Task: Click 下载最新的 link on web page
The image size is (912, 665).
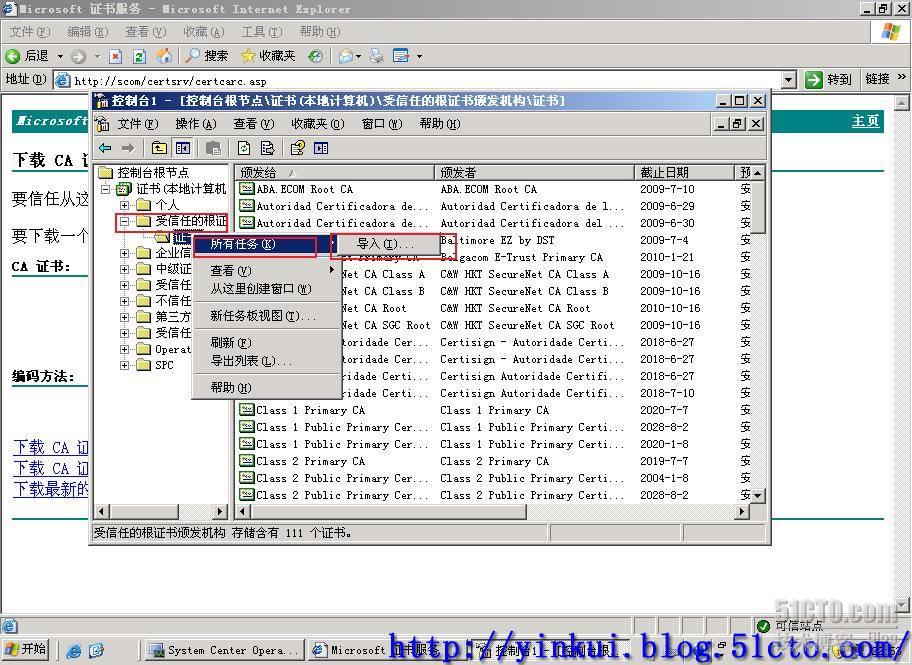Action: [51, 489]
